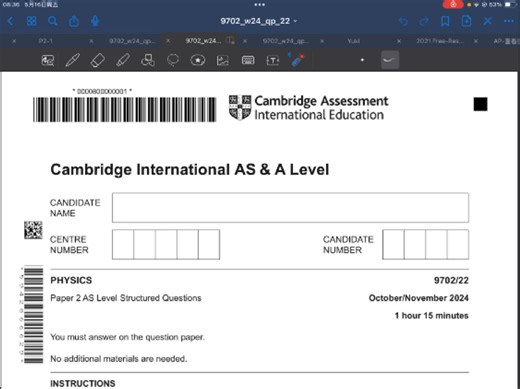Close the P2-1 tab
The image size is (520, 389).
coord(14,41)
